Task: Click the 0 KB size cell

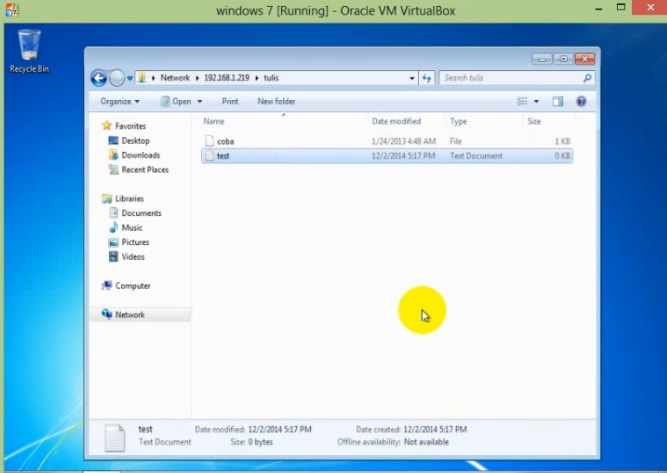Action: point(562,156)
